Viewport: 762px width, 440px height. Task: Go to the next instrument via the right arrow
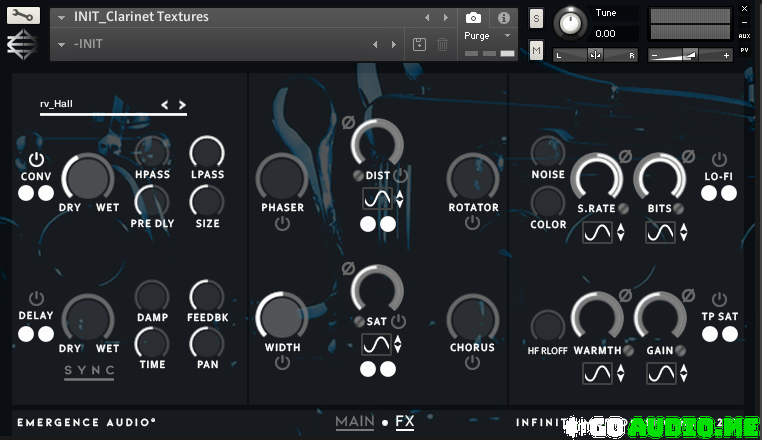pos(446,18)
